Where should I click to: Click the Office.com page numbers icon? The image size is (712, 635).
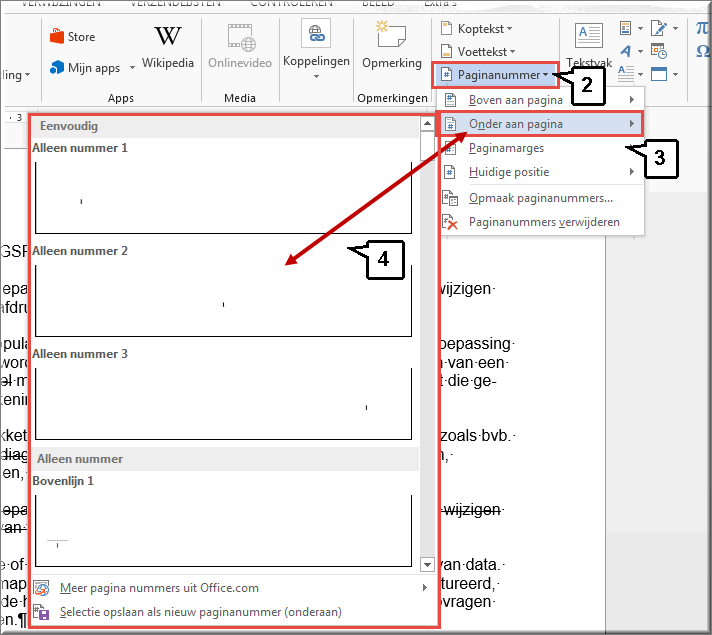(41, 588)
